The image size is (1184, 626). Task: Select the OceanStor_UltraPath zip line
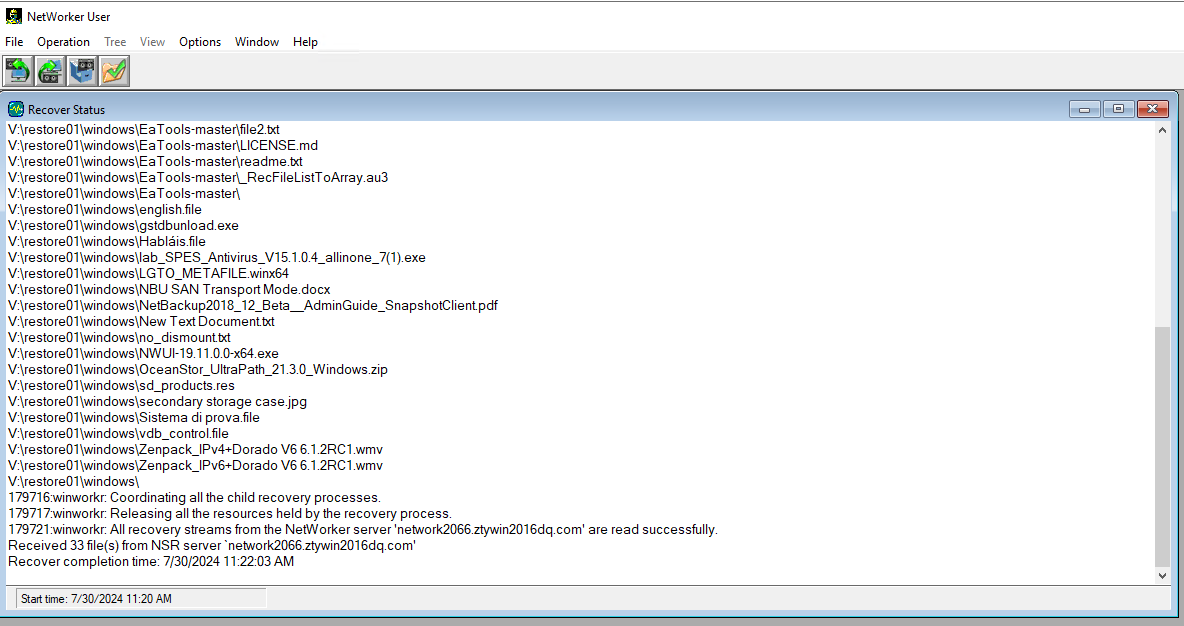(x=198, y=370)
